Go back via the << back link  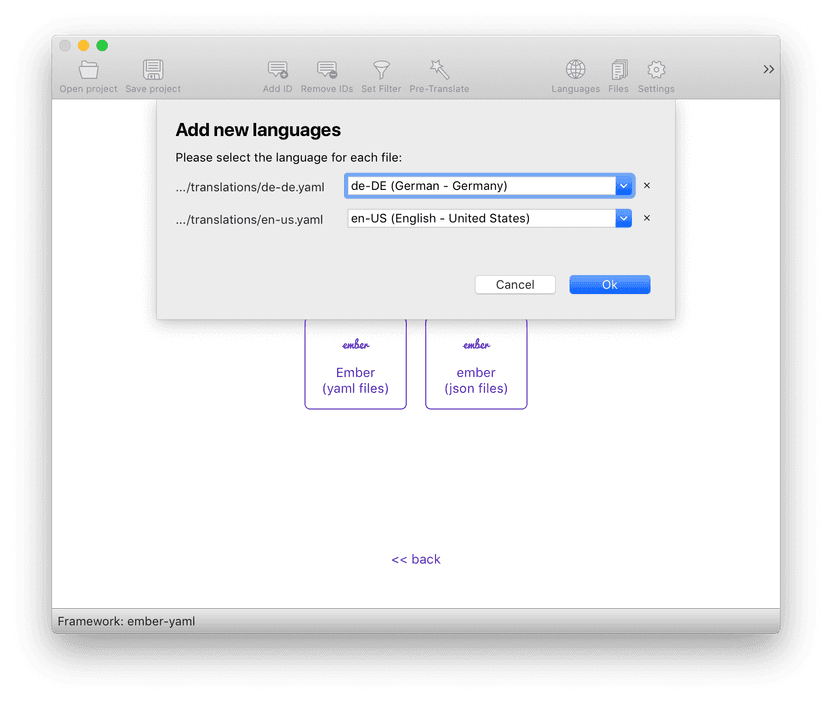[416, 559]
